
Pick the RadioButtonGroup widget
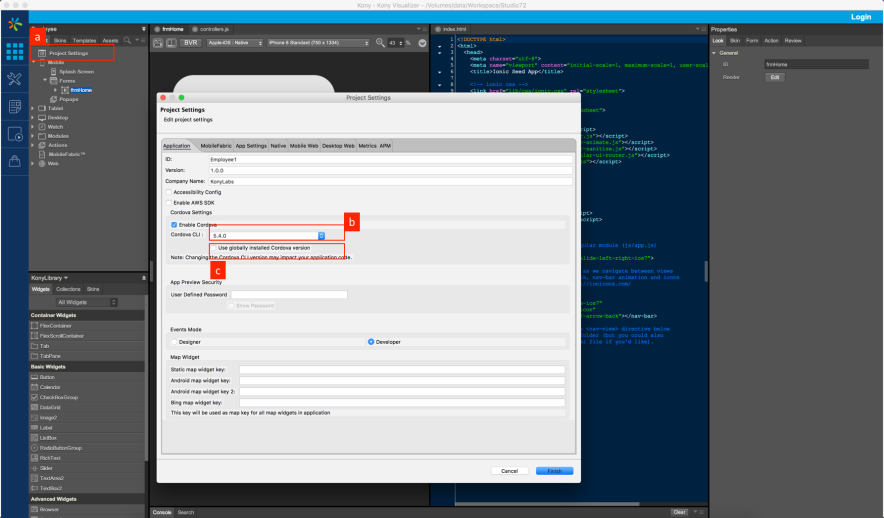pyautogui.click(x=60, y=448)
